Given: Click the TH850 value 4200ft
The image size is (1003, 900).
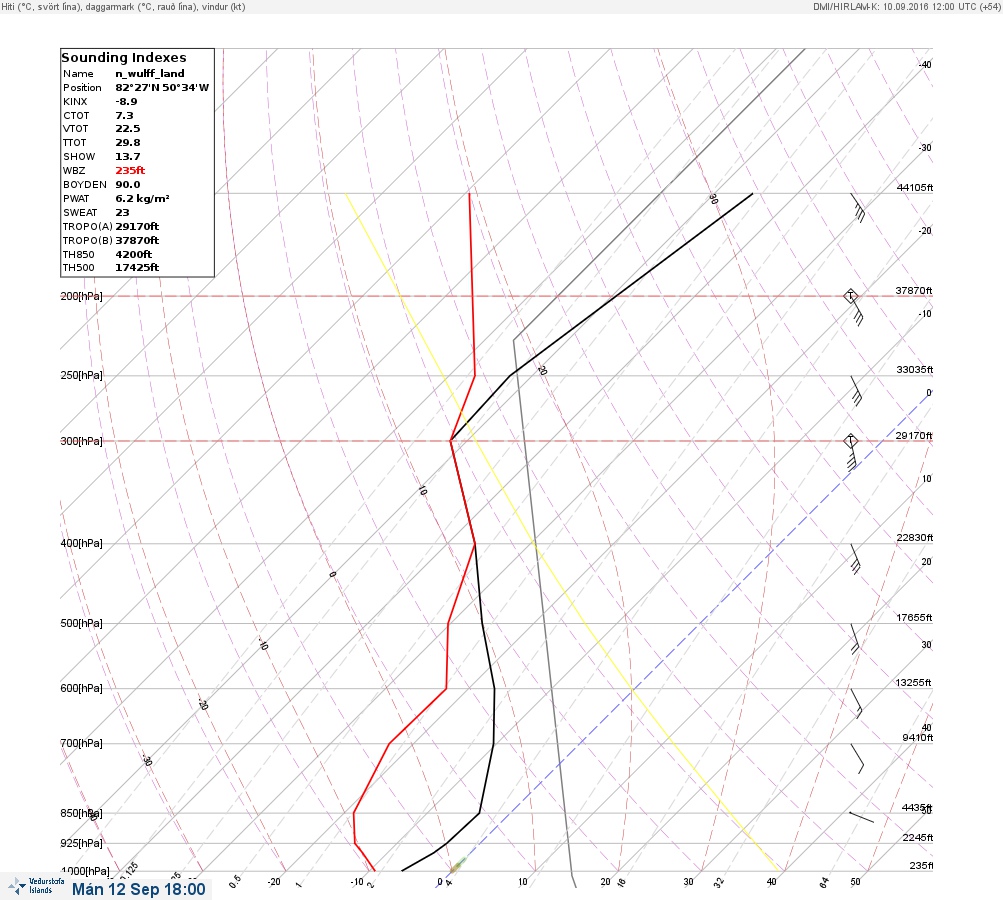Looking at the screenshot, I should [x=134, y=255].
